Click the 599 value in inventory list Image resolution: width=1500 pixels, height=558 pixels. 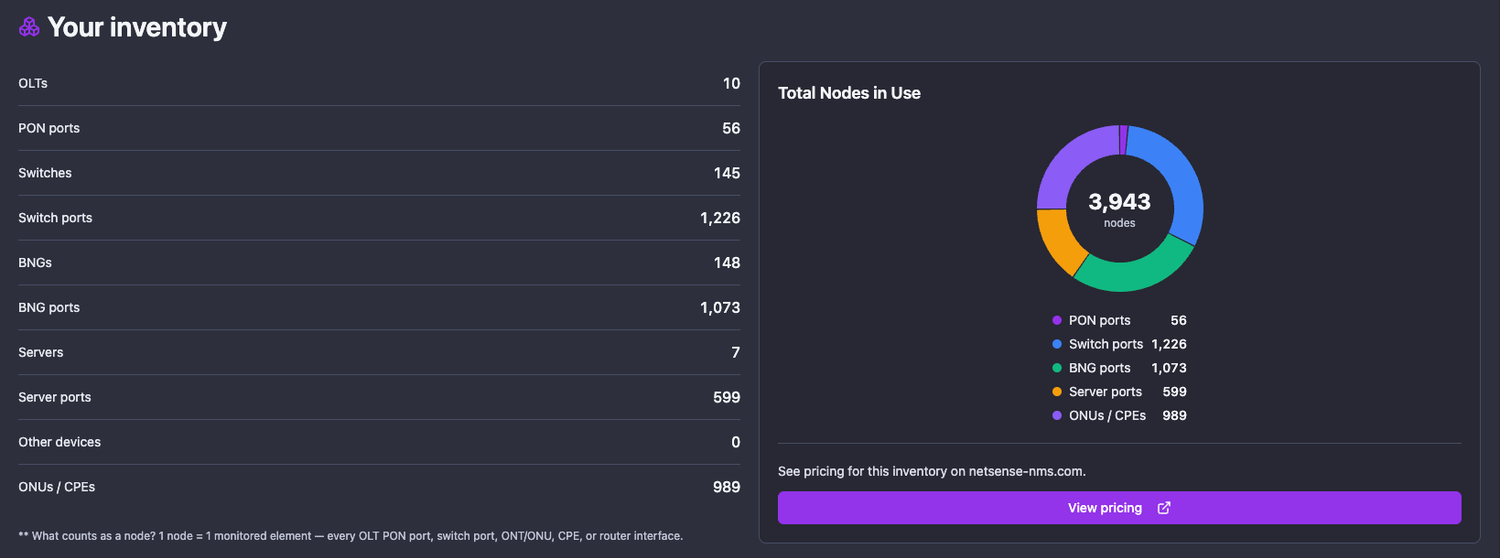click(727, 397)
